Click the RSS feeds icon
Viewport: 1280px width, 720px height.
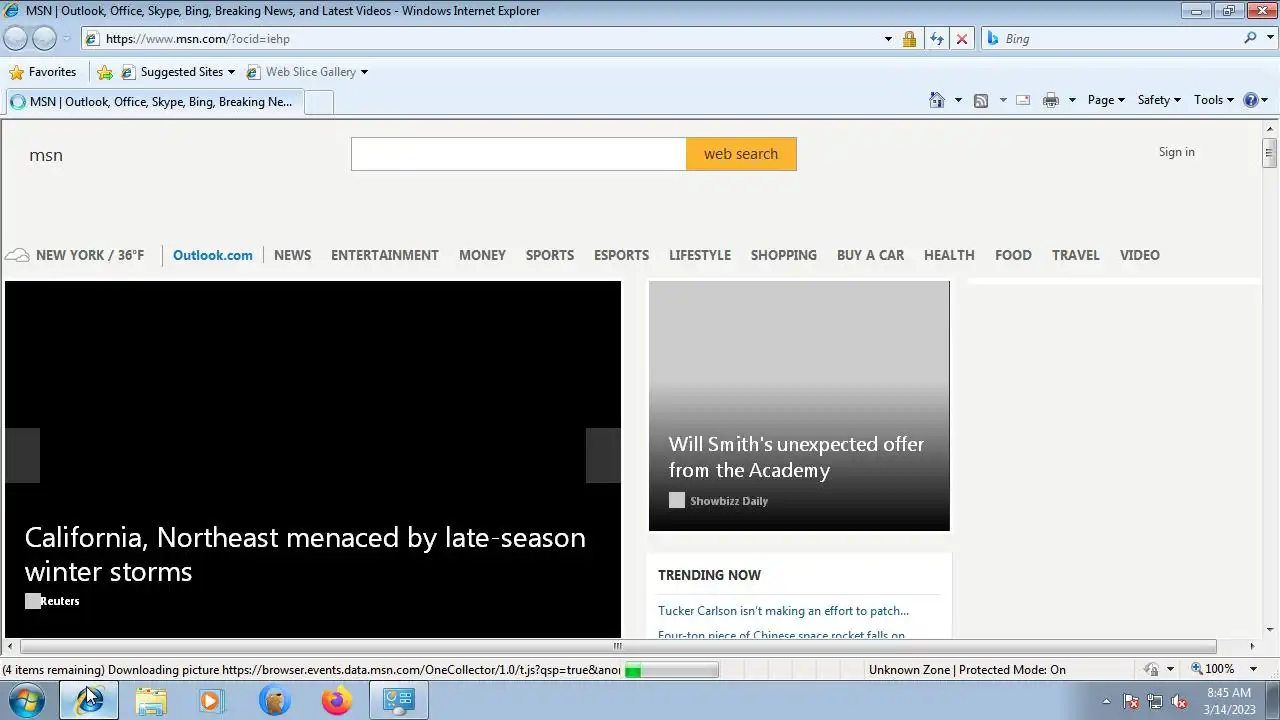(981, 100)
